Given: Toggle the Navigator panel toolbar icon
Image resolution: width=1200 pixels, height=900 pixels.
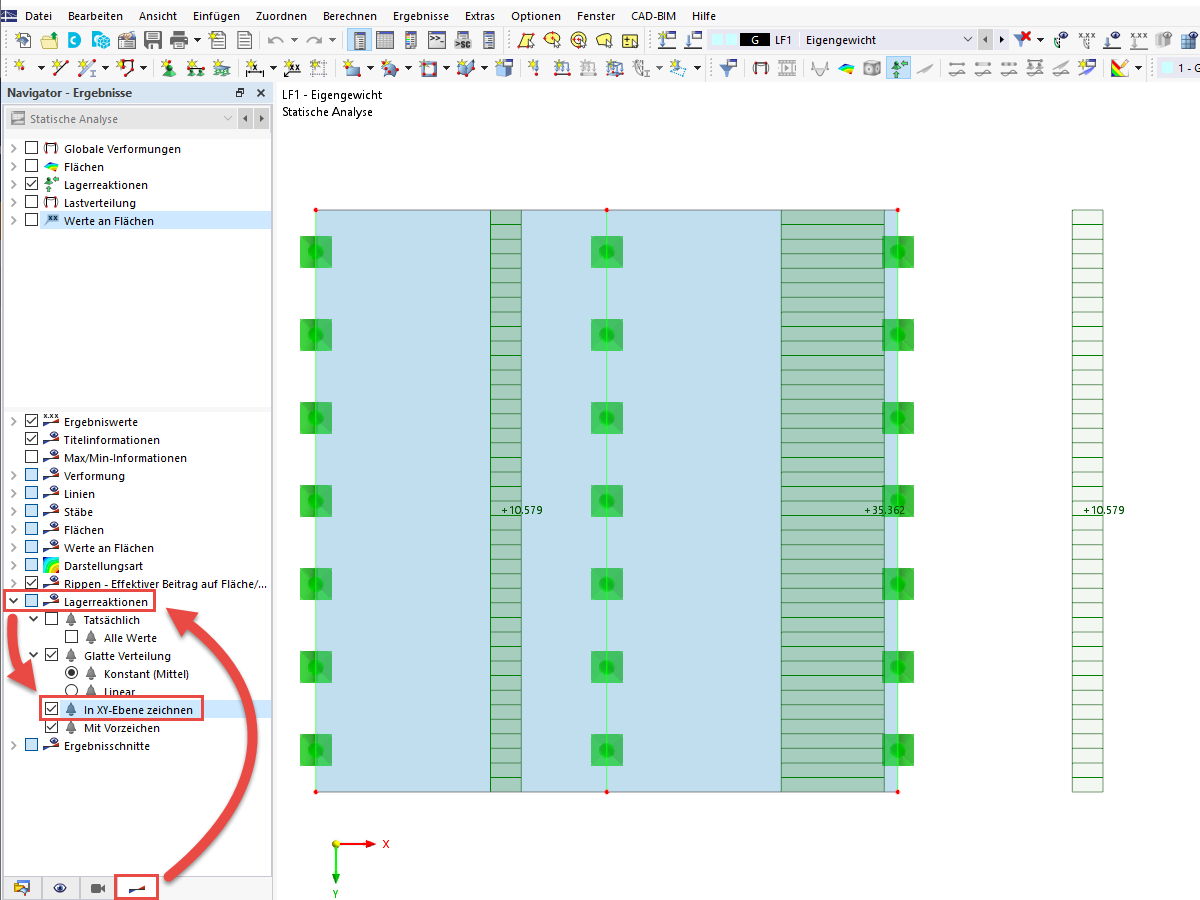Looking at the screenshot, I should click(x=359, y=40).
